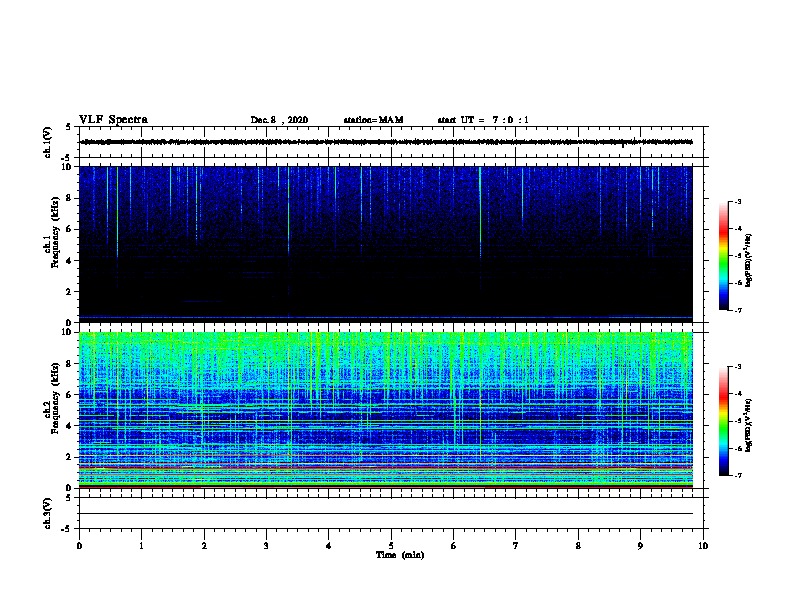The height and width of the screenshot is (612, 792).
Task: Click the ch.2 "Frequency (kHz)" axis label
Action: click(56, 398)
